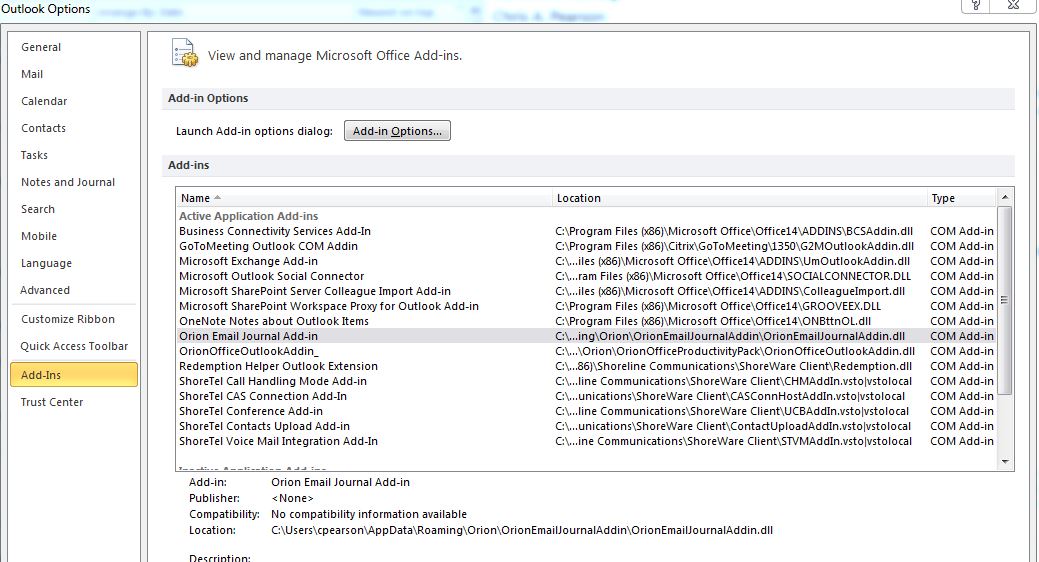Open the Advanced options category
This screenshot has width=1039, height=562.
click(45, 290)
